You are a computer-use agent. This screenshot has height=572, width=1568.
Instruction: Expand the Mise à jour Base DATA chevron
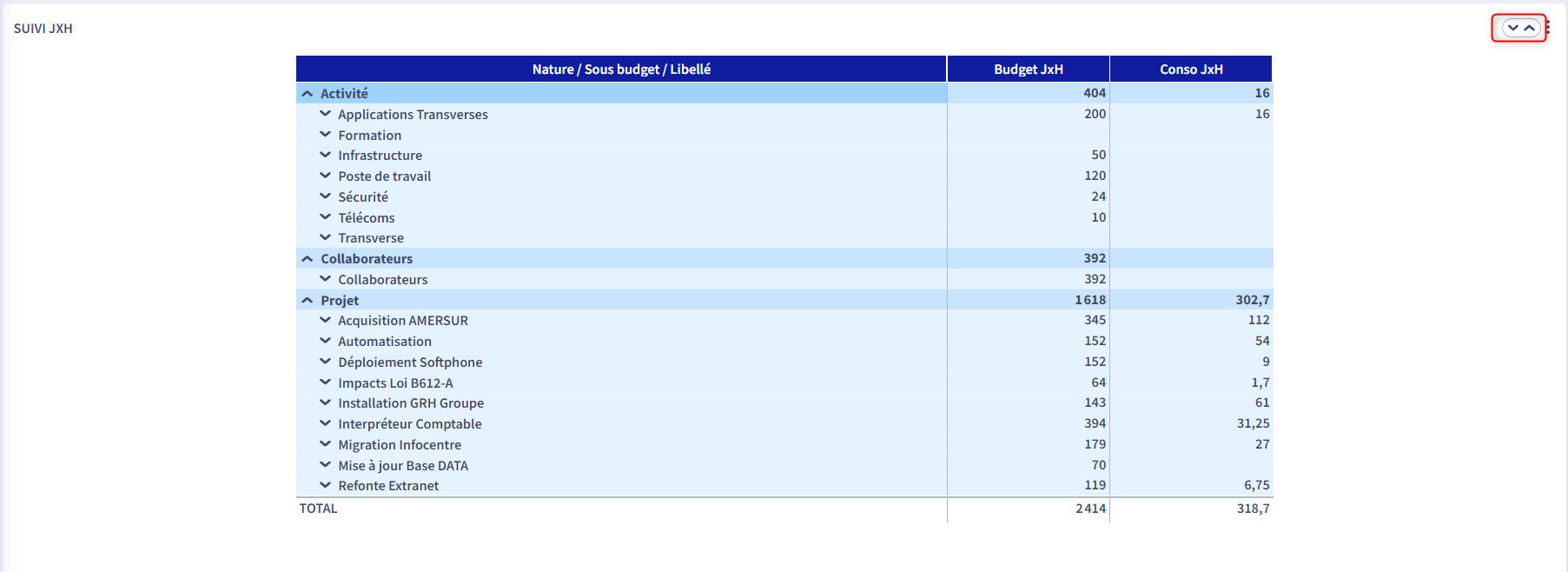point(325,465)
